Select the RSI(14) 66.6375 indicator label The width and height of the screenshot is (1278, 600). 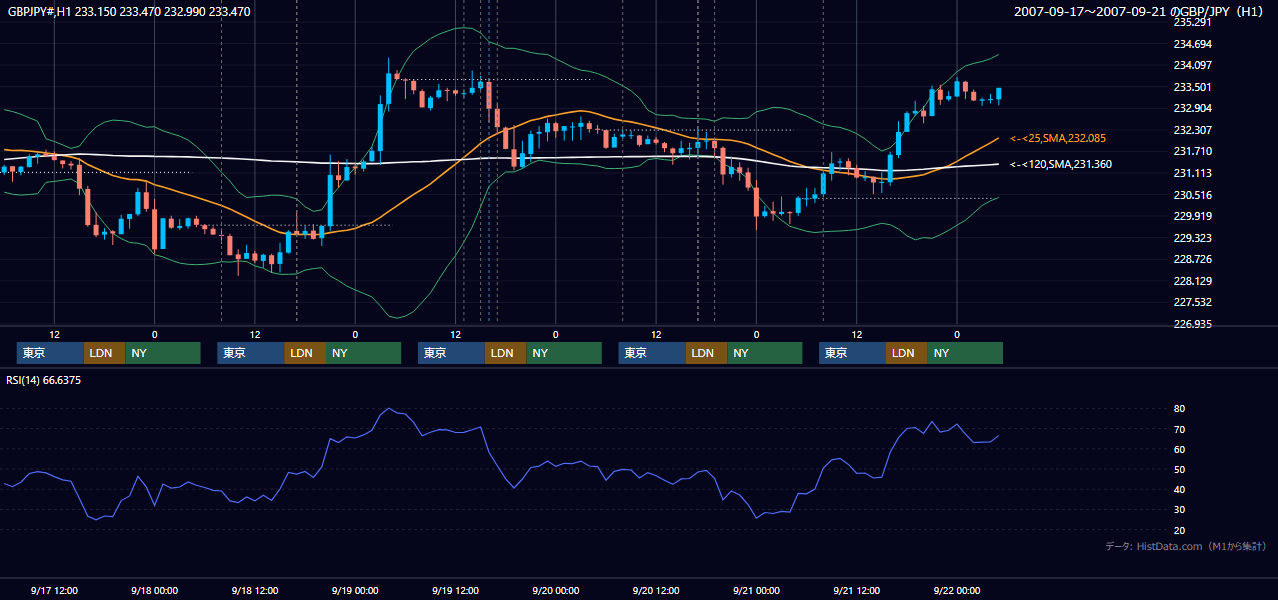[44, 380]
